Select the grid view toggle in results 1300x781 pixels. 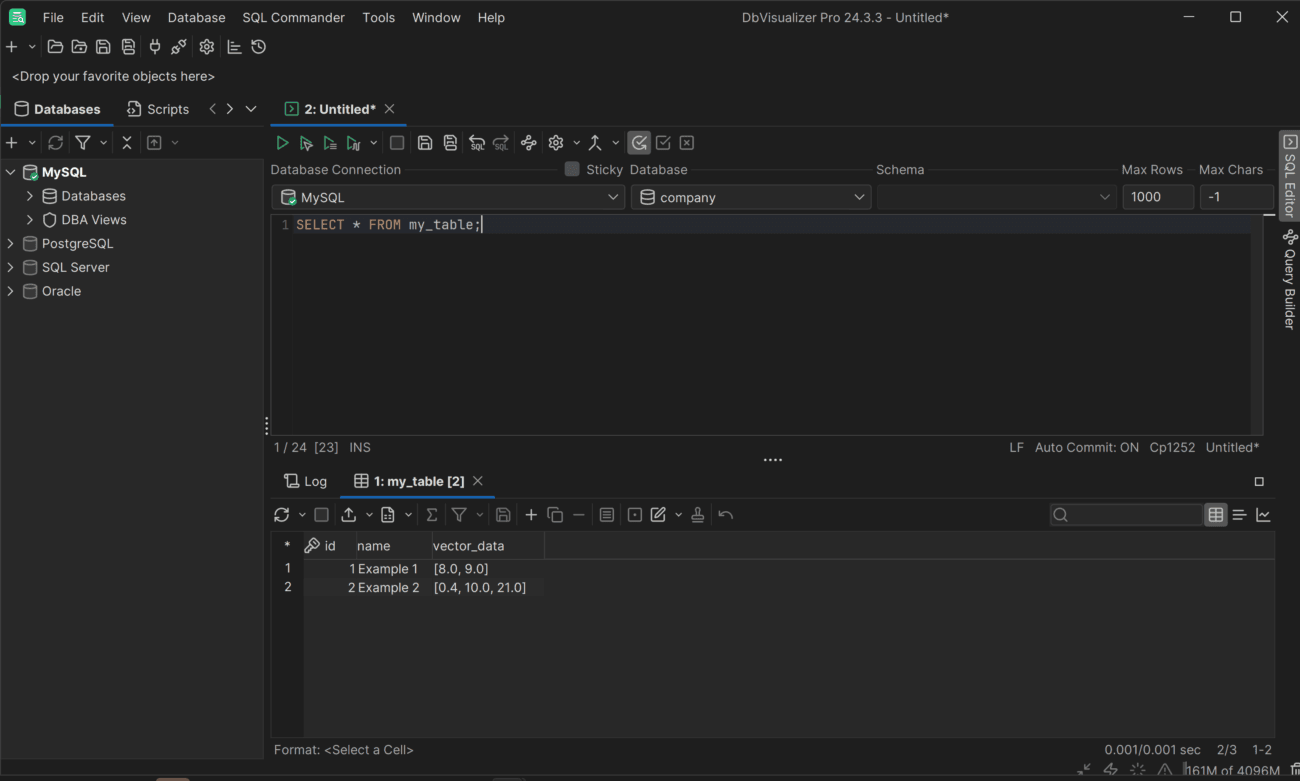tap(1215, 515)
